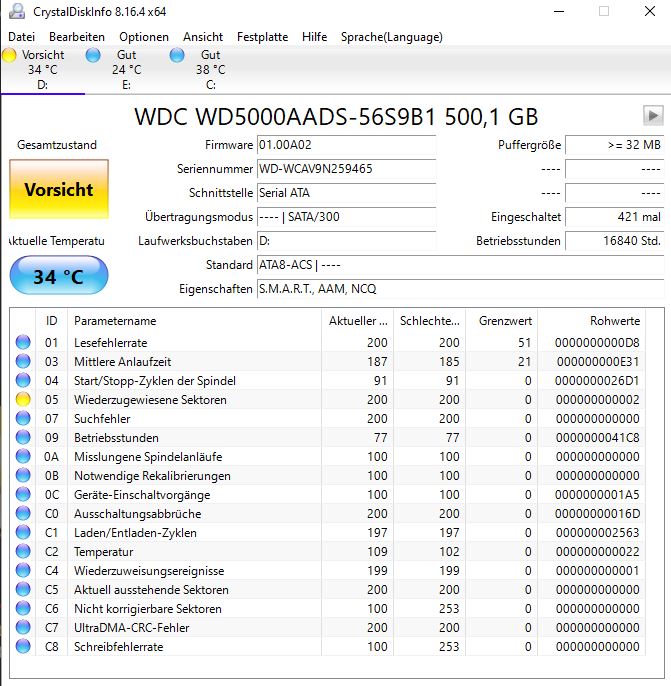Select the Wiederzugewiesene Sektoren row text
This screenshot has height=686, width=671.
(x=150, y=399)
